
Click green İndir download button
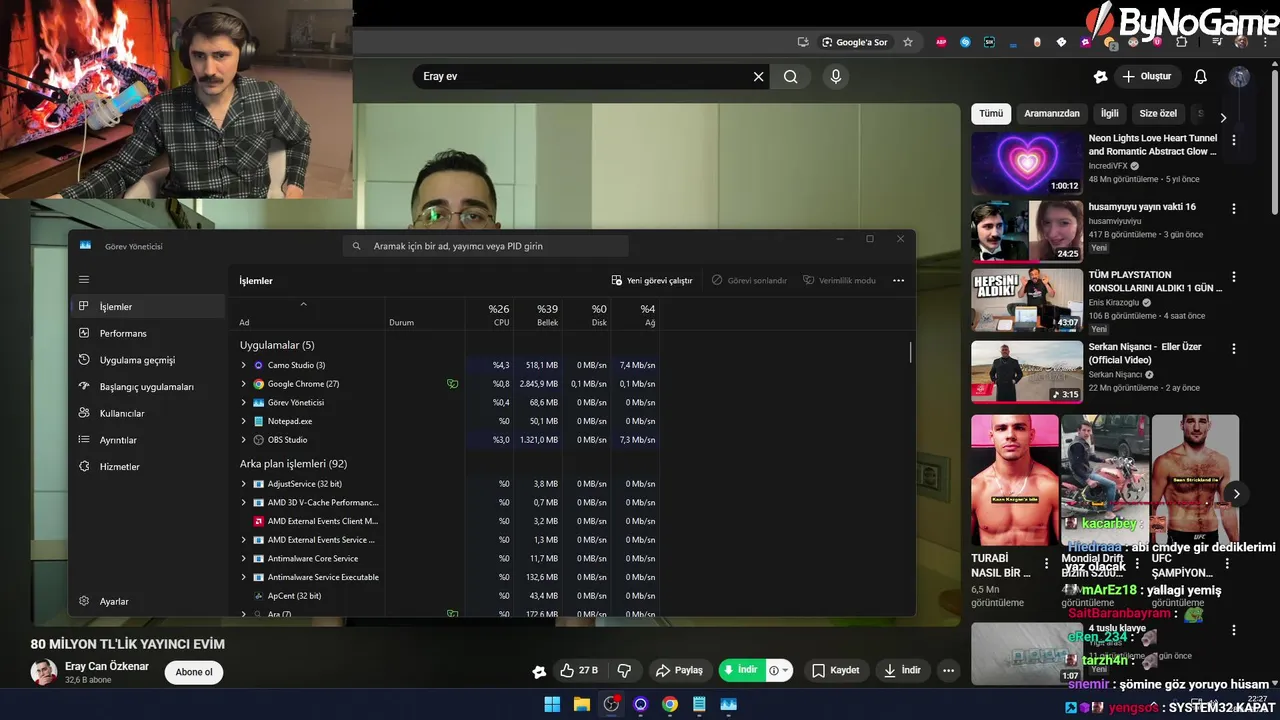(x=741, y=670)
